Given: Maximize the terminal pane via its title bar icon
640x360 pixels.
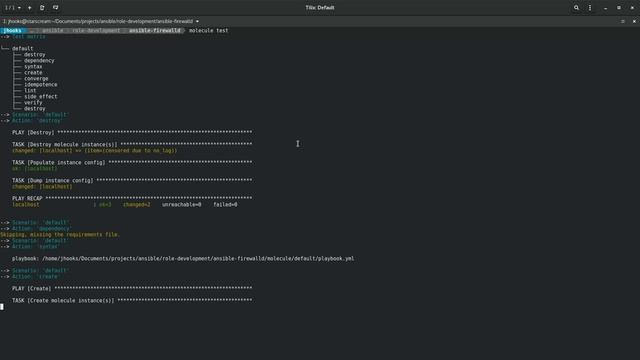Looking at the screenshot, I should coord(623,21).
